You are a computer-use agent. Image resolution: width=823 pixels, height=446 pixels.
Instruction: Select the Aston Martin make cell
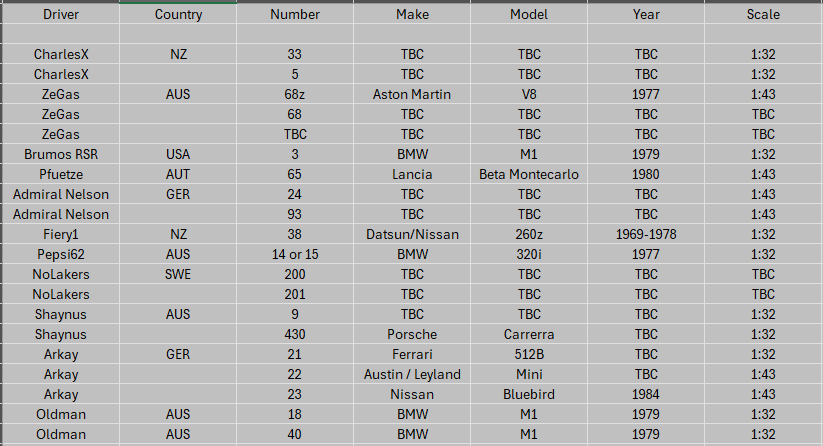click(x=412, y=94)
